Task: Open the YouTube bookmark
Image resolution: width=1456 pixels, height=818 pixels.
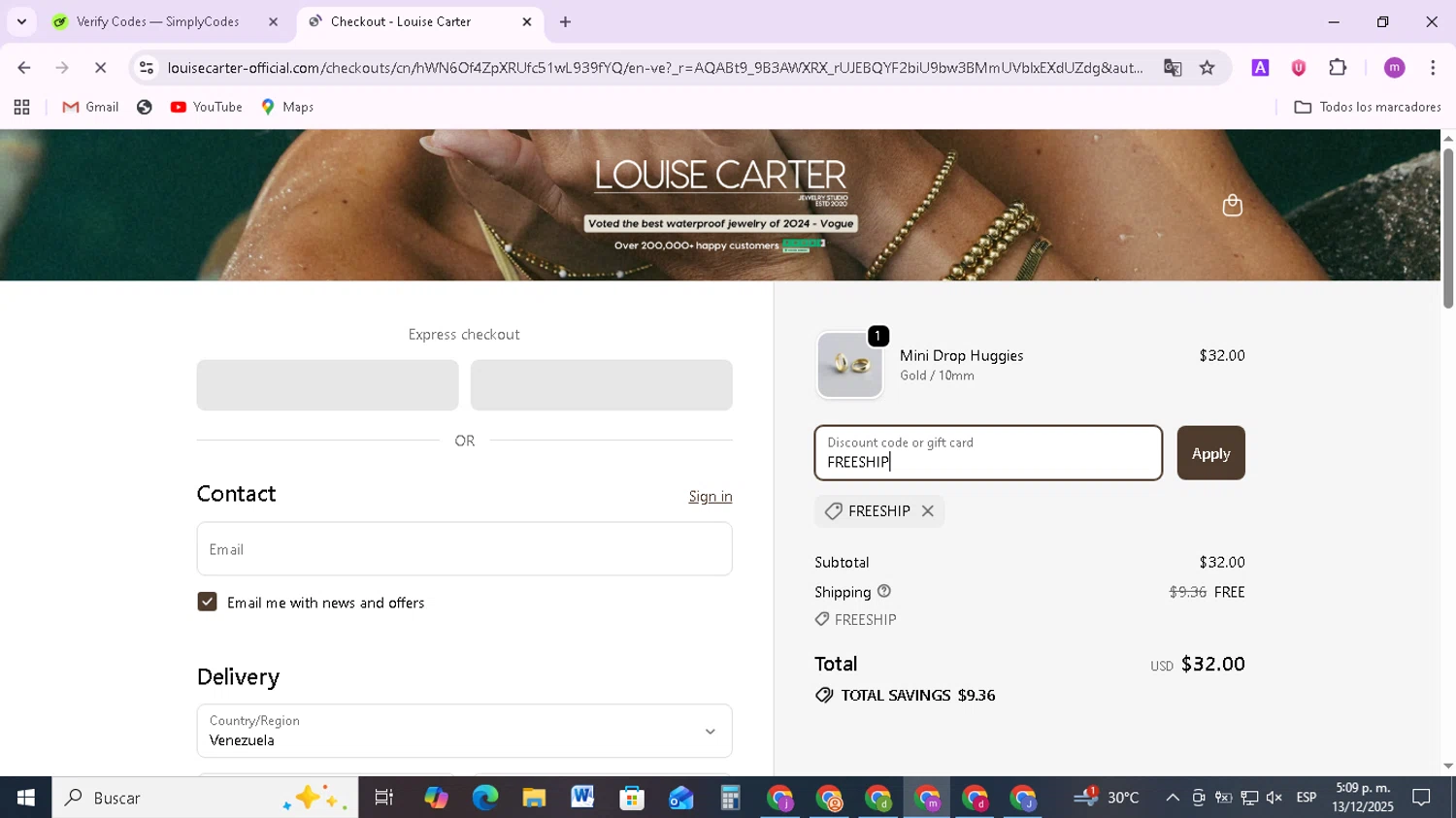Action: pyautogui.click(x=206, y=107)
